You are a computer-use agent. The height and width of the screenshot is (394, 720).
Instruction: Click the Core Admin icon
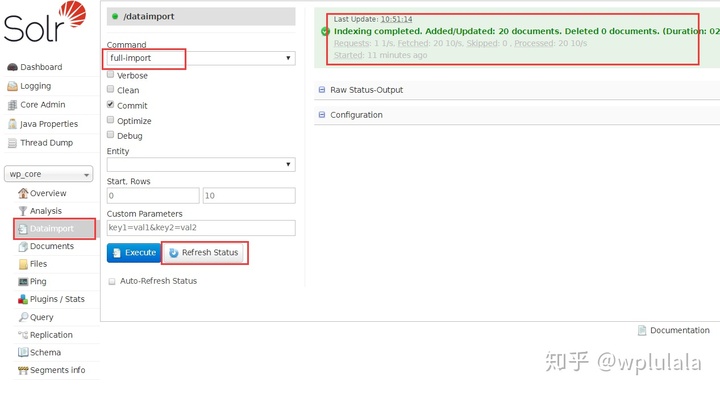pos(12,105)
